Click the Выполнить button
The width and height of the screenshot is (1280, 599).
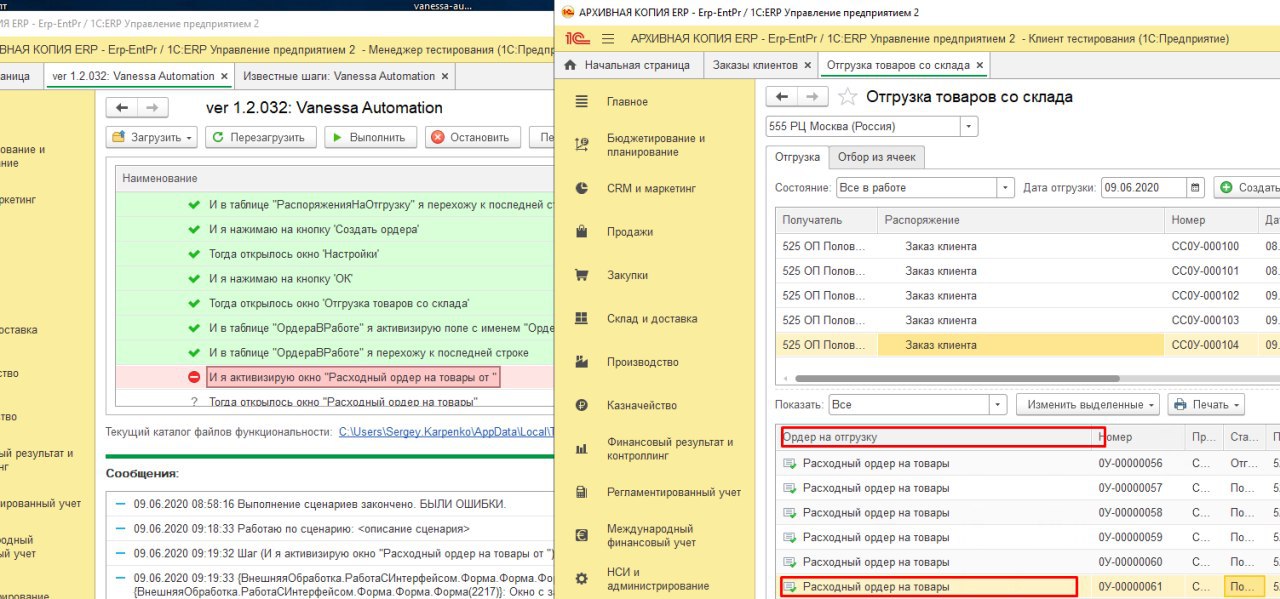pyautogui.click(x=370, y=137)
